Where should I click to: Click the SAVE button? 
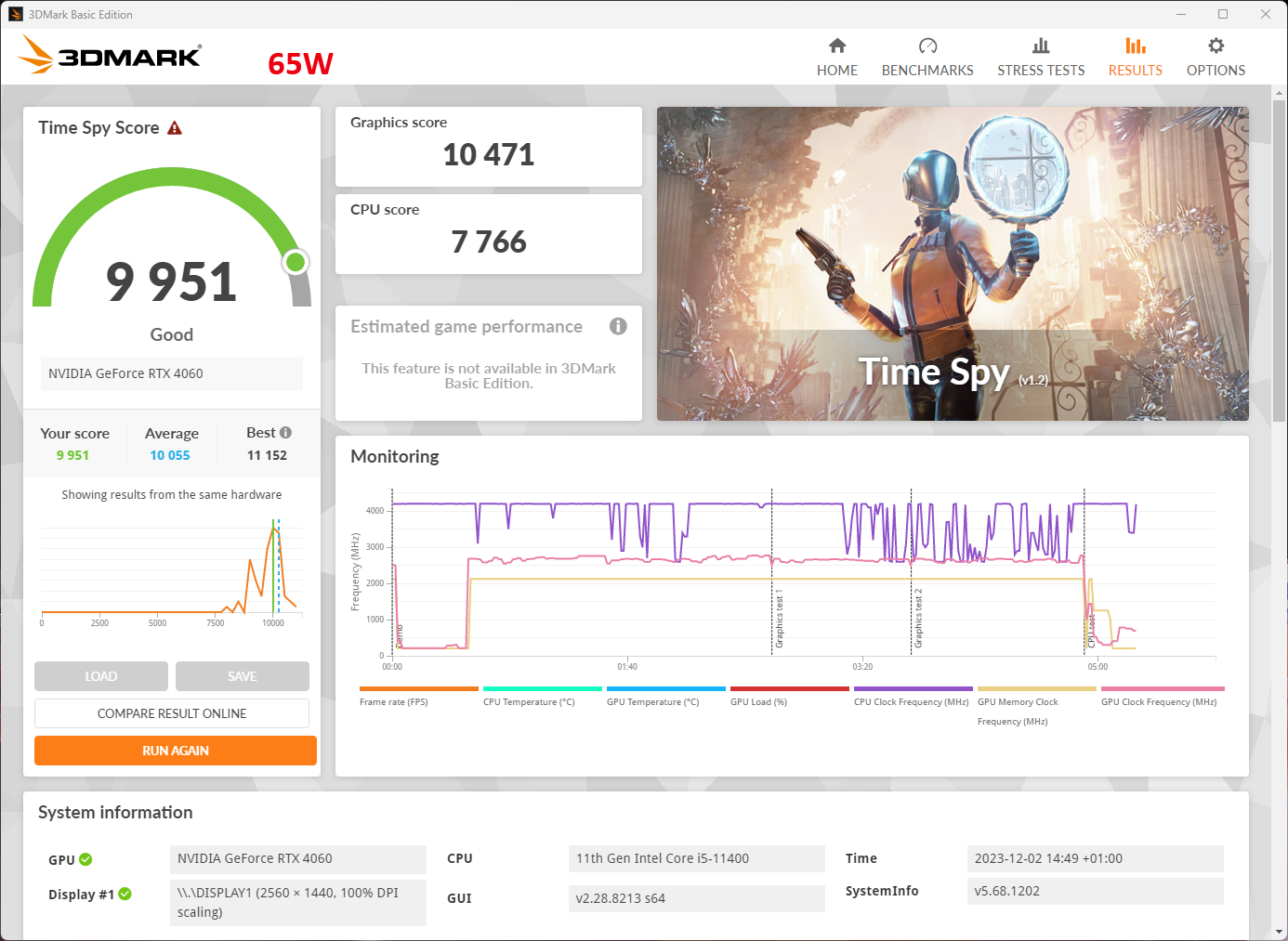click(243, 676)
